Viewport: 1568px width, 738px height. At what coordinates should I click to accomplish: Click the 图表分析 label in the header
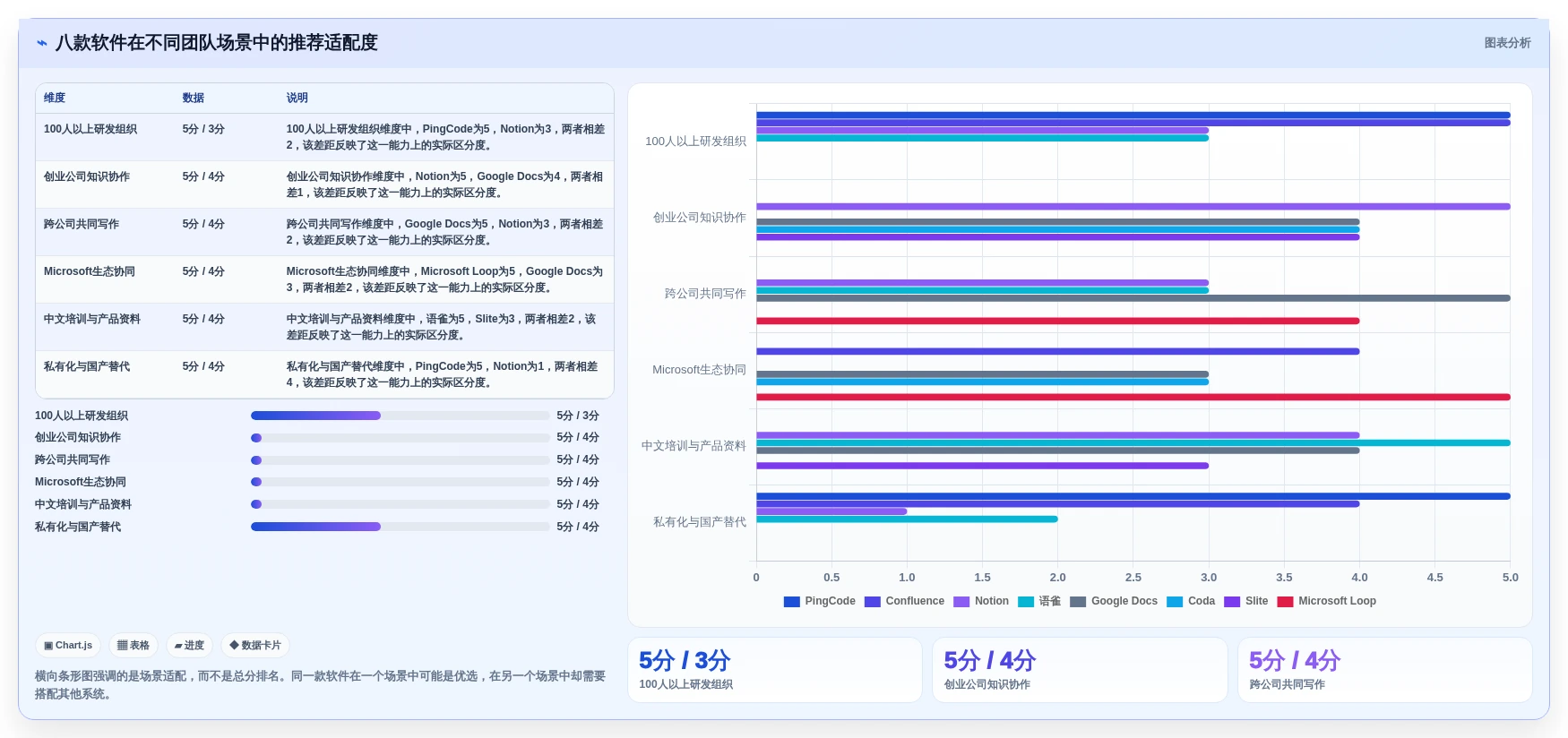(1507, 43)
